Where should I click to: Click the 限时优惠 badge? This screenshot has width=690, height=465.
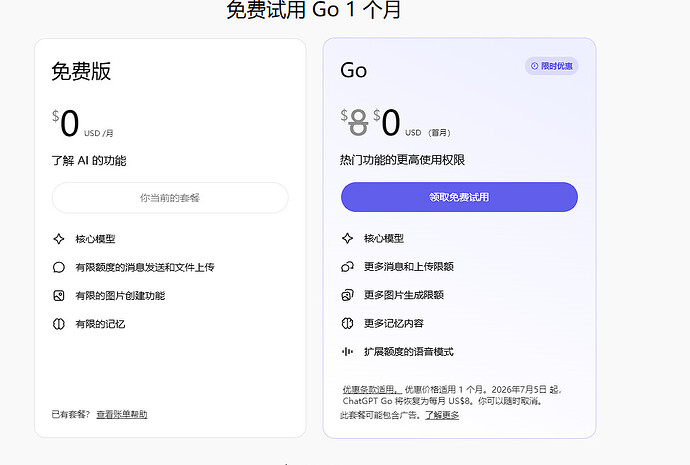(551, 66)
